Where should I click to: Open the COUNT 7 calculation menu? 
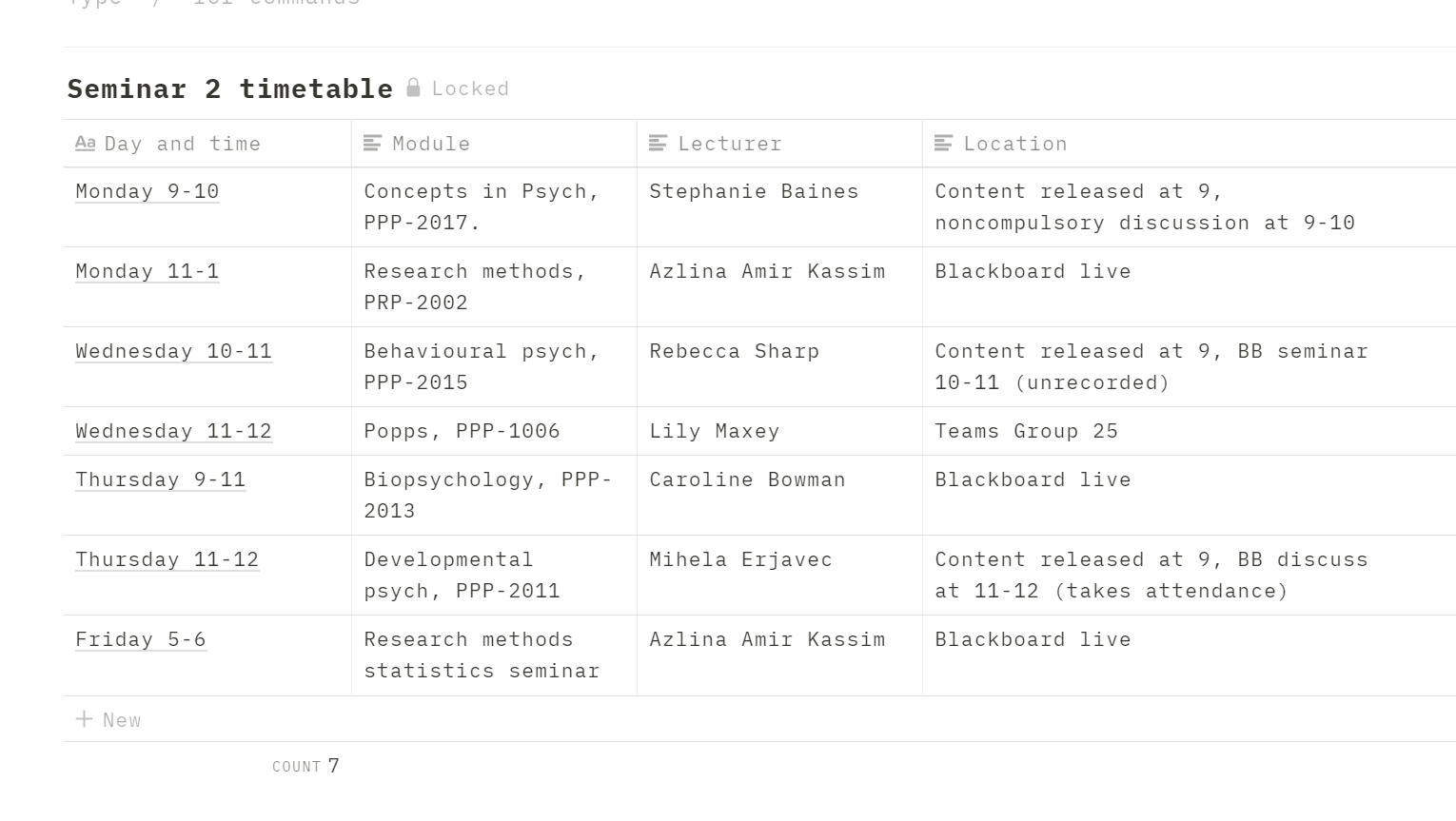[x=305, y=766]
